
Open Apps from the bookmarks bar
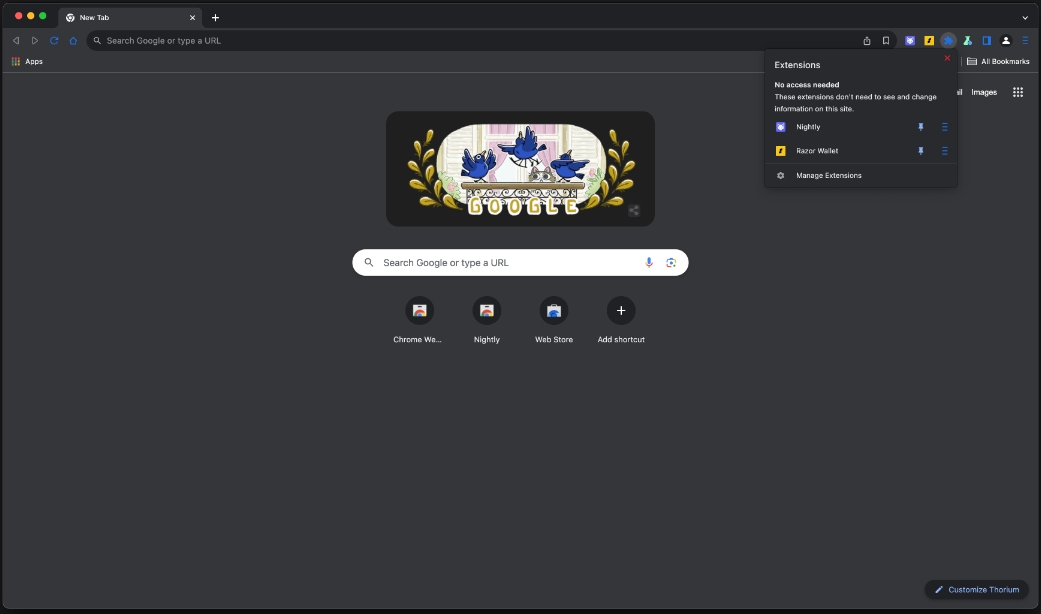(x=27, y=61)
